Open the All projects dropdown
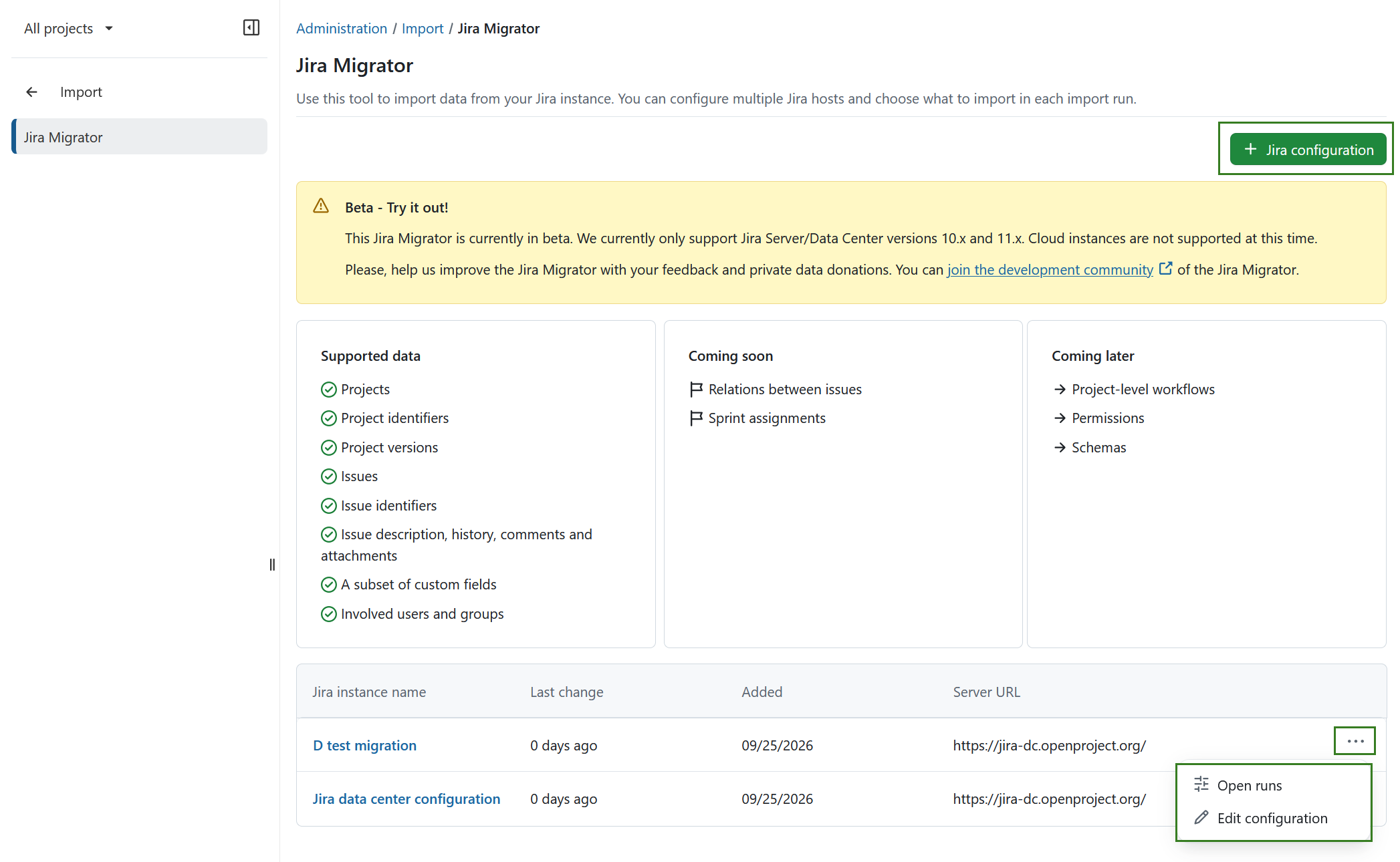Screen dimensions: 1400x862 coord(68,28)
